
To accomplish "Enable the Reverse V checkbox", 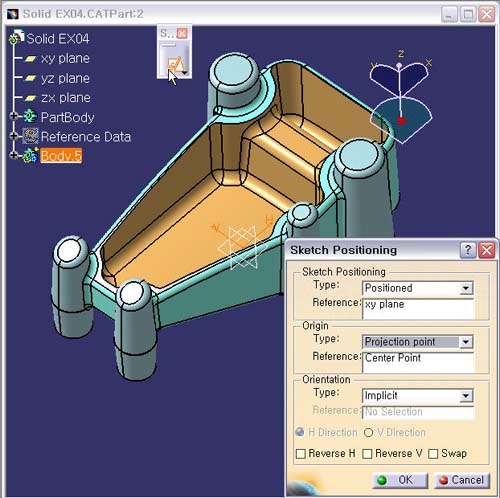I will click(367, 453).
